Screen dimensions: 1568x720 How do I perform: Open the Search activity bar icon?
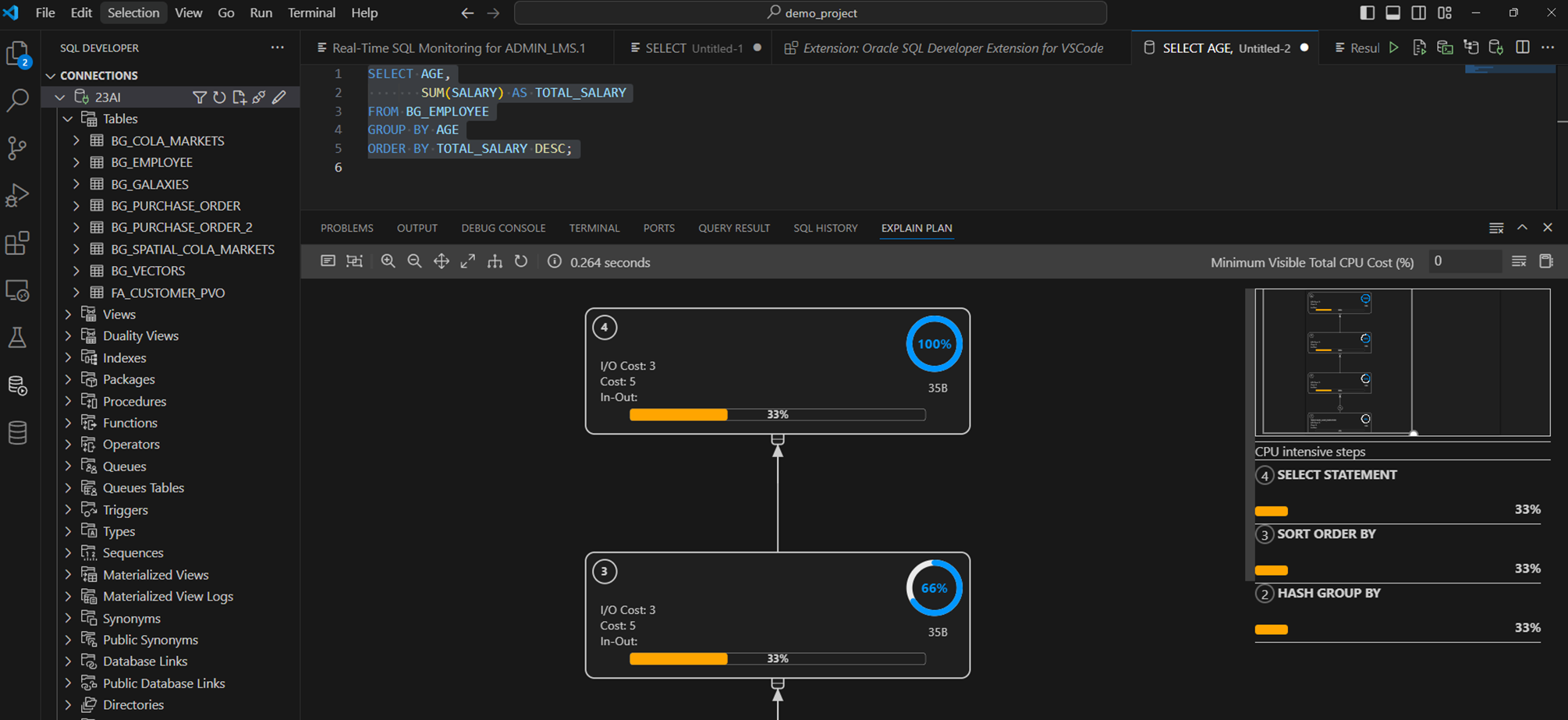coord(17,100)
